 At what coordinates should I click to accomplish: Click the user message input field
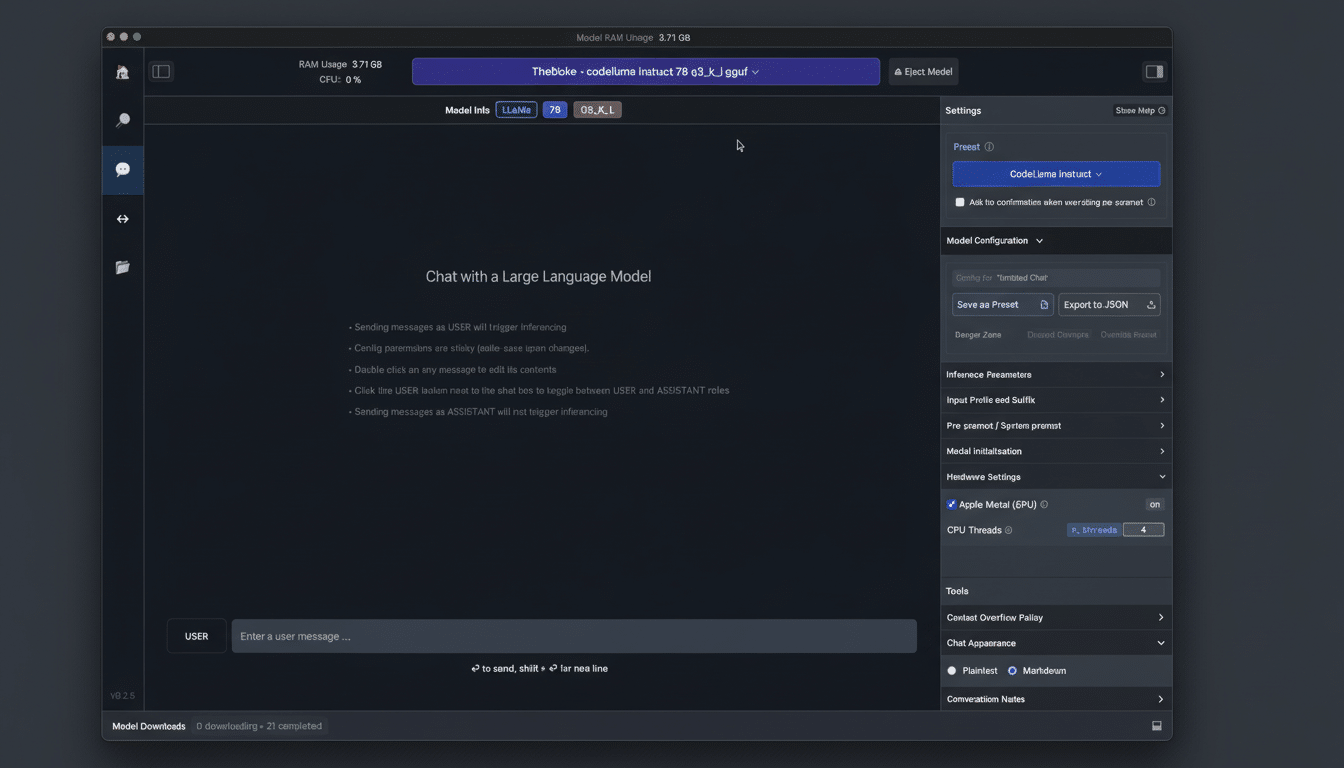pyautogui.click(x=574, y=635)
